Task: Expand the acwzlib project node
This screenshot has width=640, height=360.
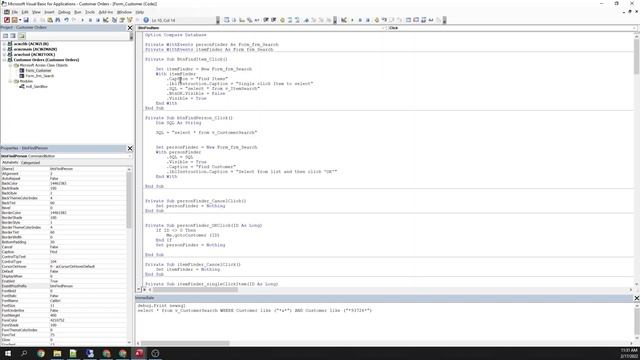Action: pos(4,44)
